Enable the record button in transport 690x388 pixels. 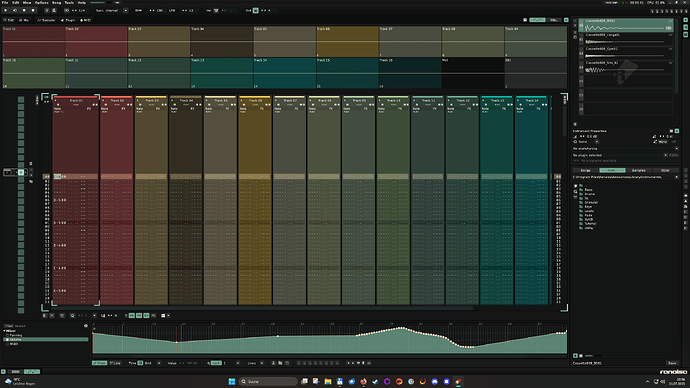click(x=33, y=10)
